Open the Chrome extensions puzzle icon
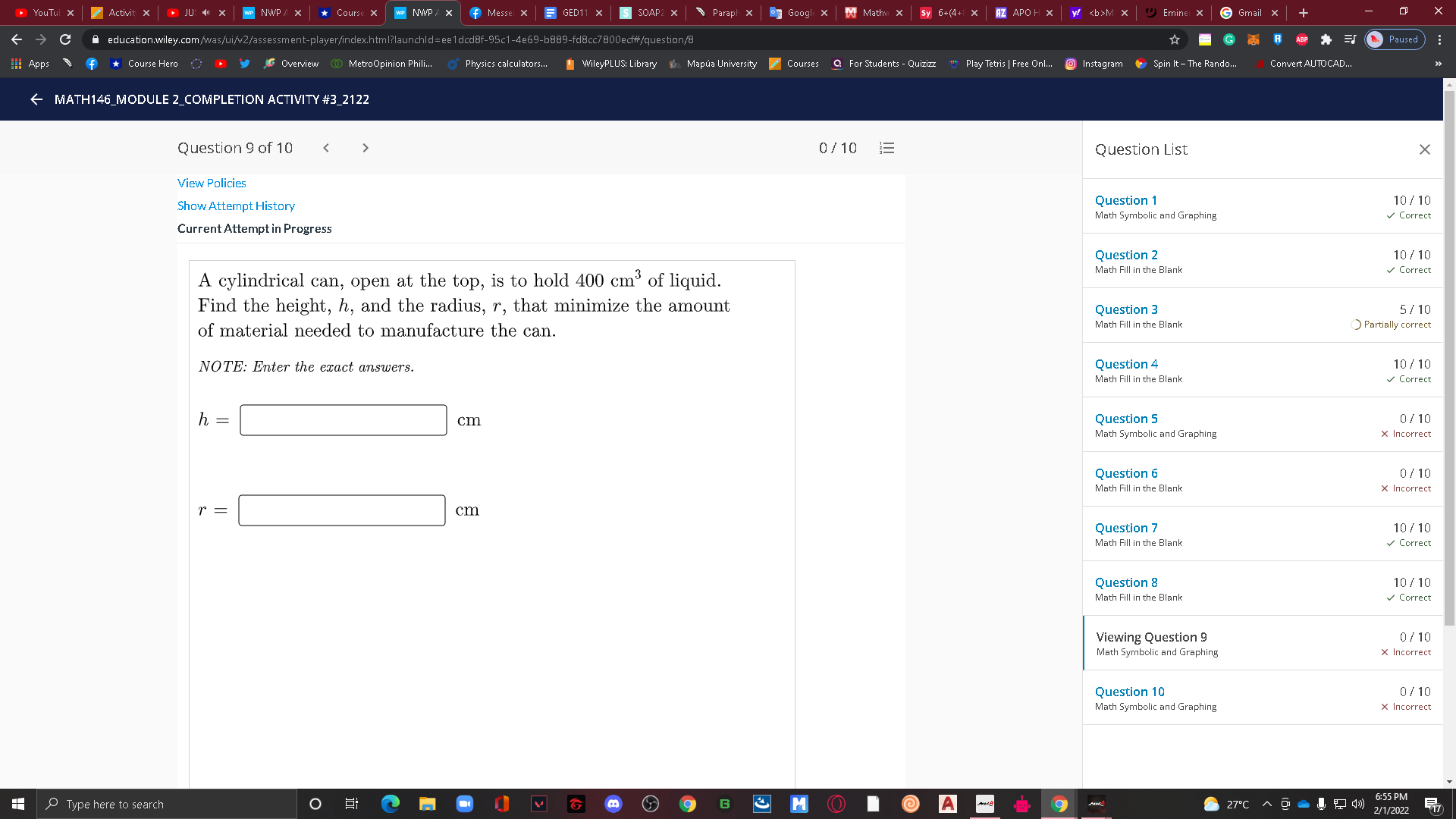The height and width of the screenshot is (819, 1456). (x=1326, y=39)
